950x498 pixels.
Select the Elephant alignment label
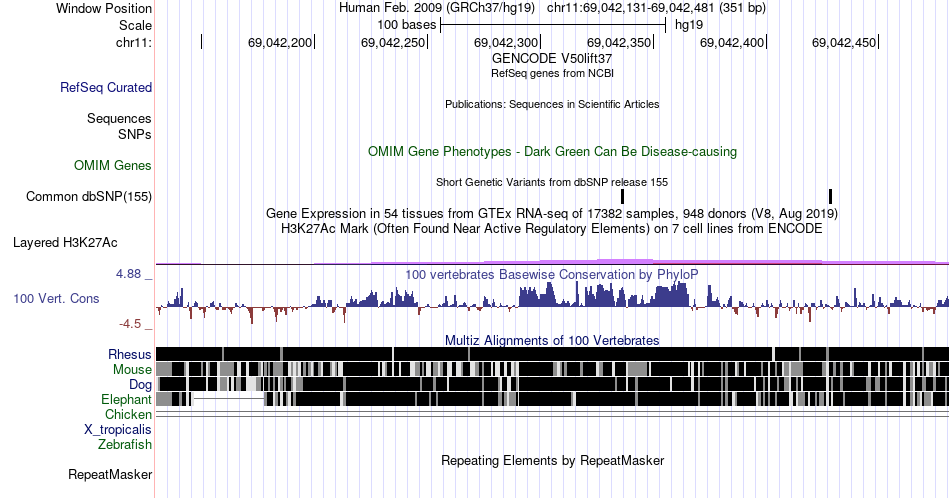(x=127, y=399)
